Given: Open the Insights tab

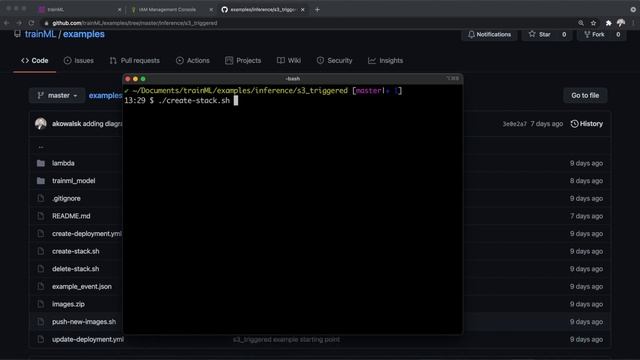Looking at the screenshot, I should coord(385,60).
